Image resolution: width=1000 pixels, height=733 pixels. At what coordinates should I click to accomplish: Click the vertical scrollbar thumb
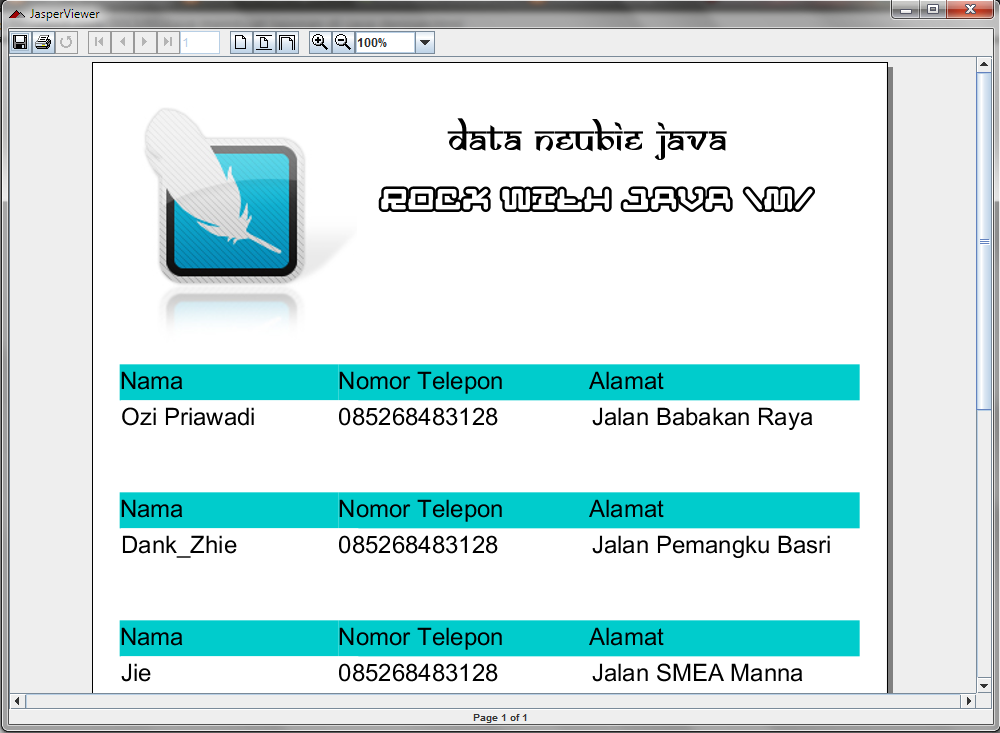(984, 241)
